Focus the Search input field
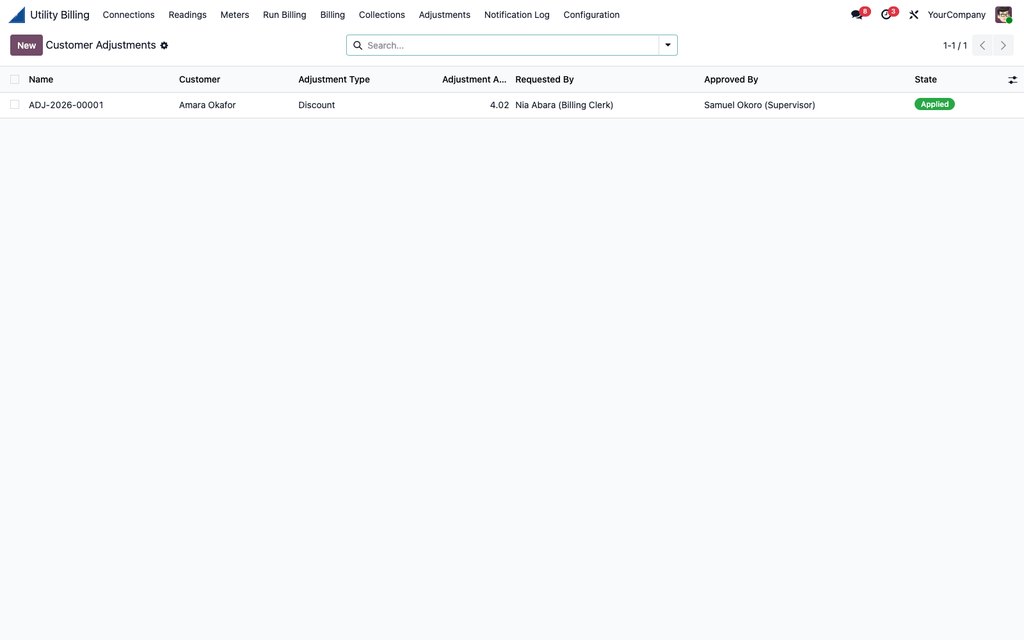The width and height of the screenshot is (1024, 640). pyautogui.click(x=511, y=45)
